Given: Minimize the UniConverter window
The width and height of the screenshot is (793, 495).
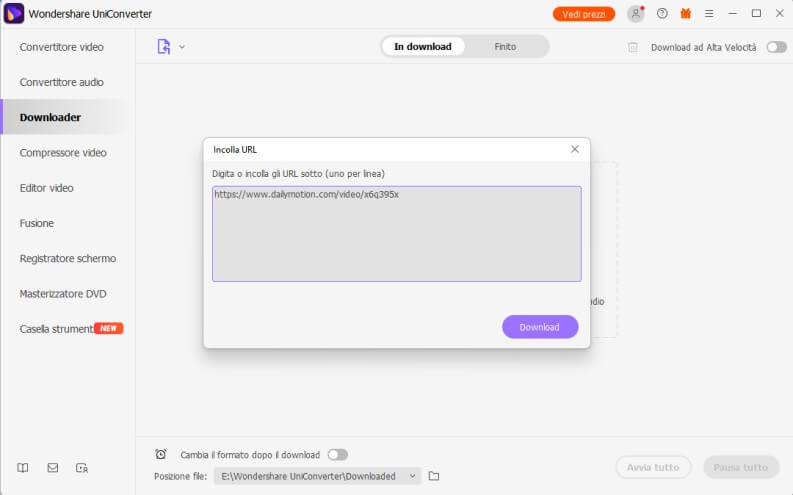Looking at the screenshot, I should pos(732,14).
